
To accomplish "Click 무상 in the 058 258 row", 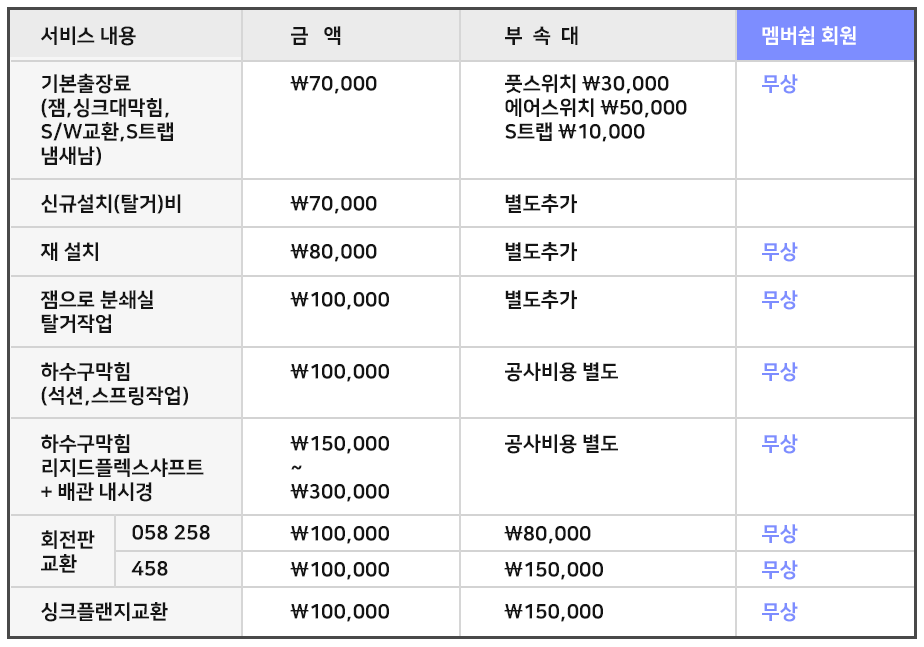I will (x=779, y=533).
